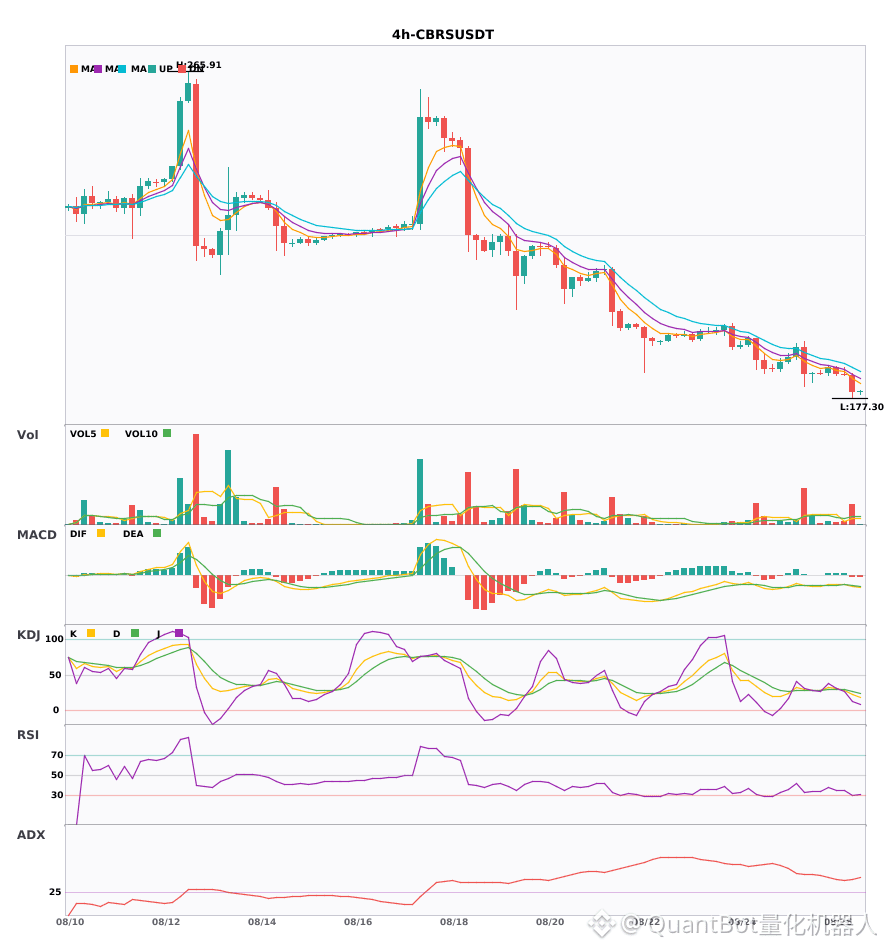Click the purple MA legend swatch
Viewport: 885px width, 950px height.
[x=98, y=69]
